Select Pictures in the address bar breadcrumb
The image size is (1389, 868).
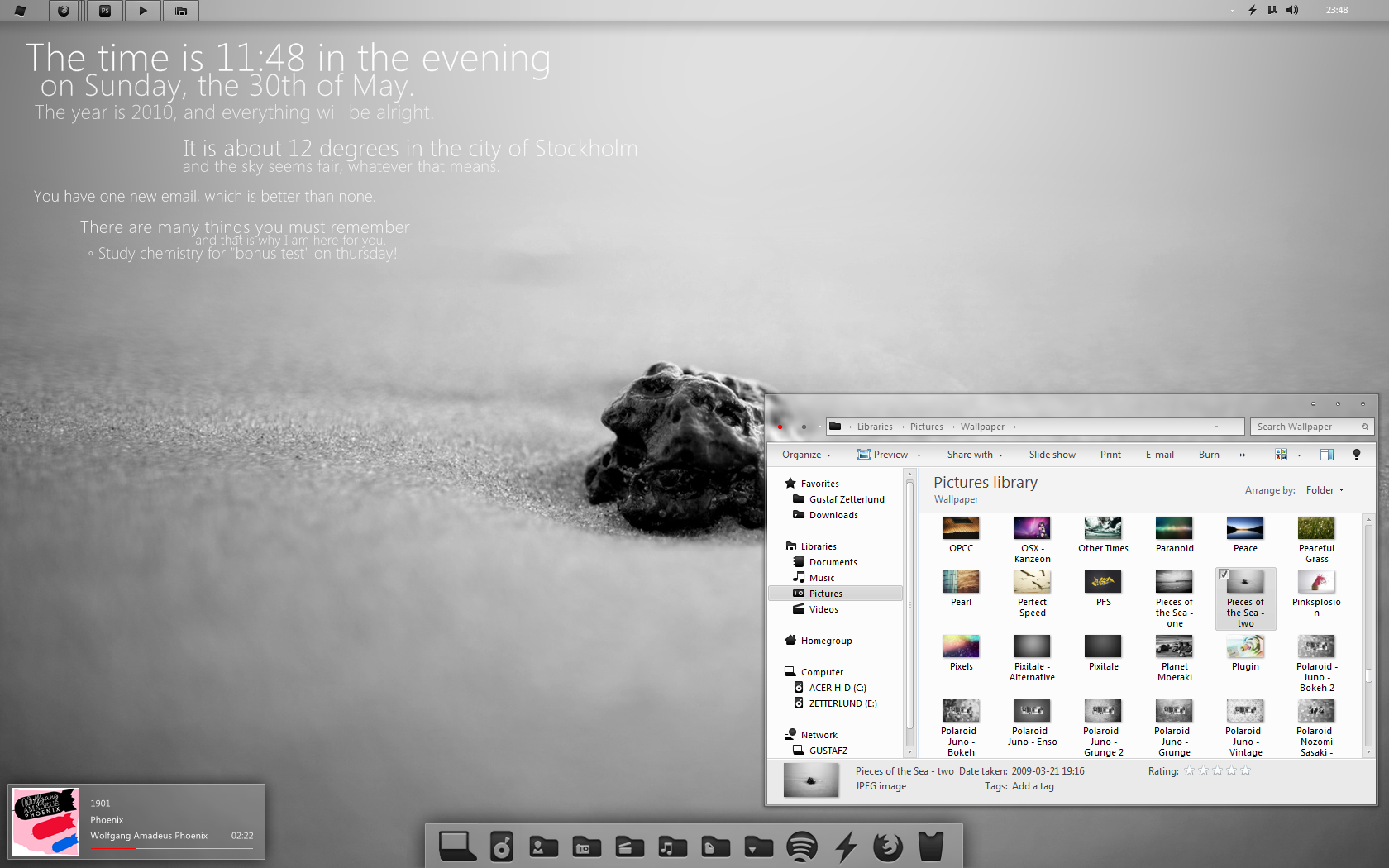pos(927,427)
